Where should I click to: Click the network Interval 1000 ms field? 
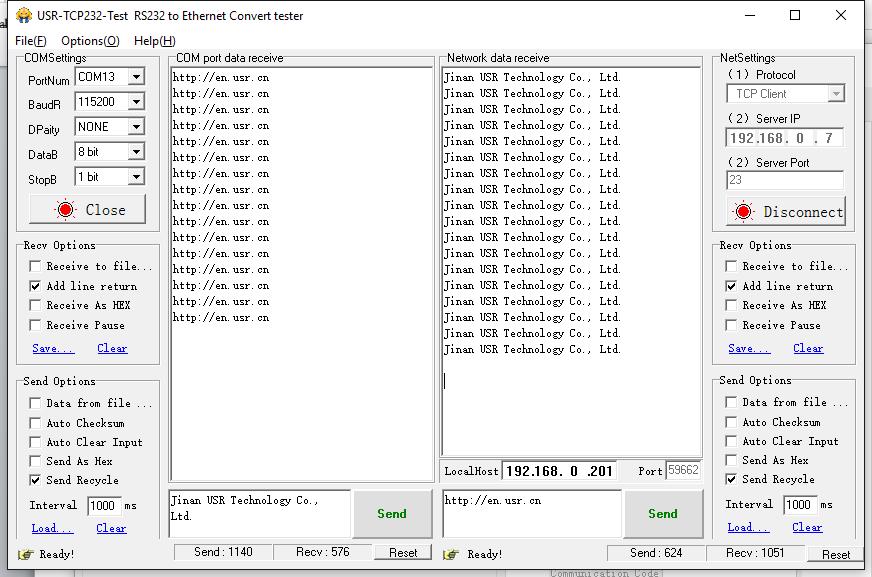click(800, 504)
